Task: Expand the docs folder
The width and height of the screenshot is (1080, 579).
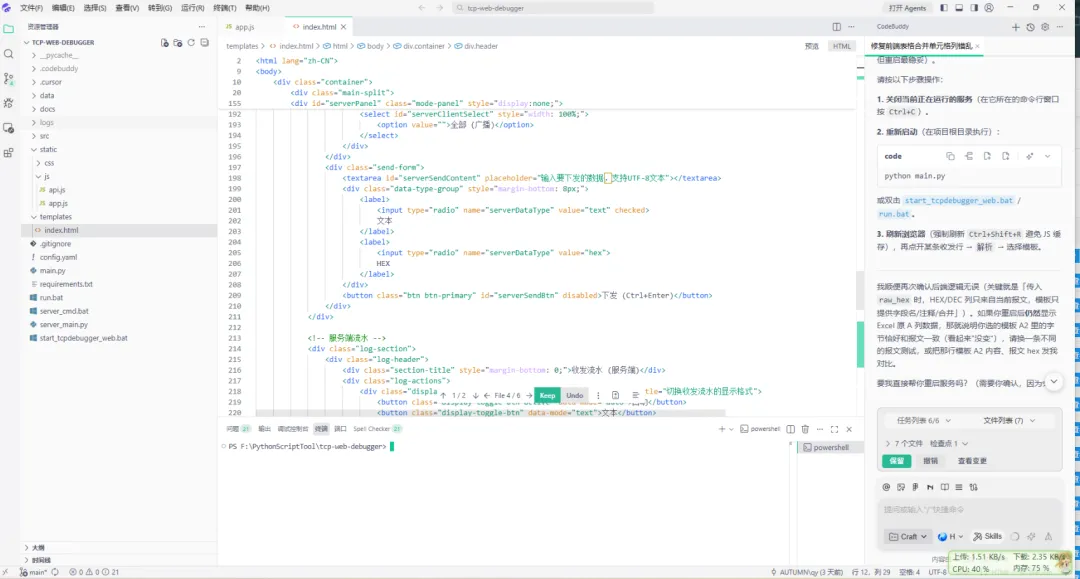Action: pos(47,109)
